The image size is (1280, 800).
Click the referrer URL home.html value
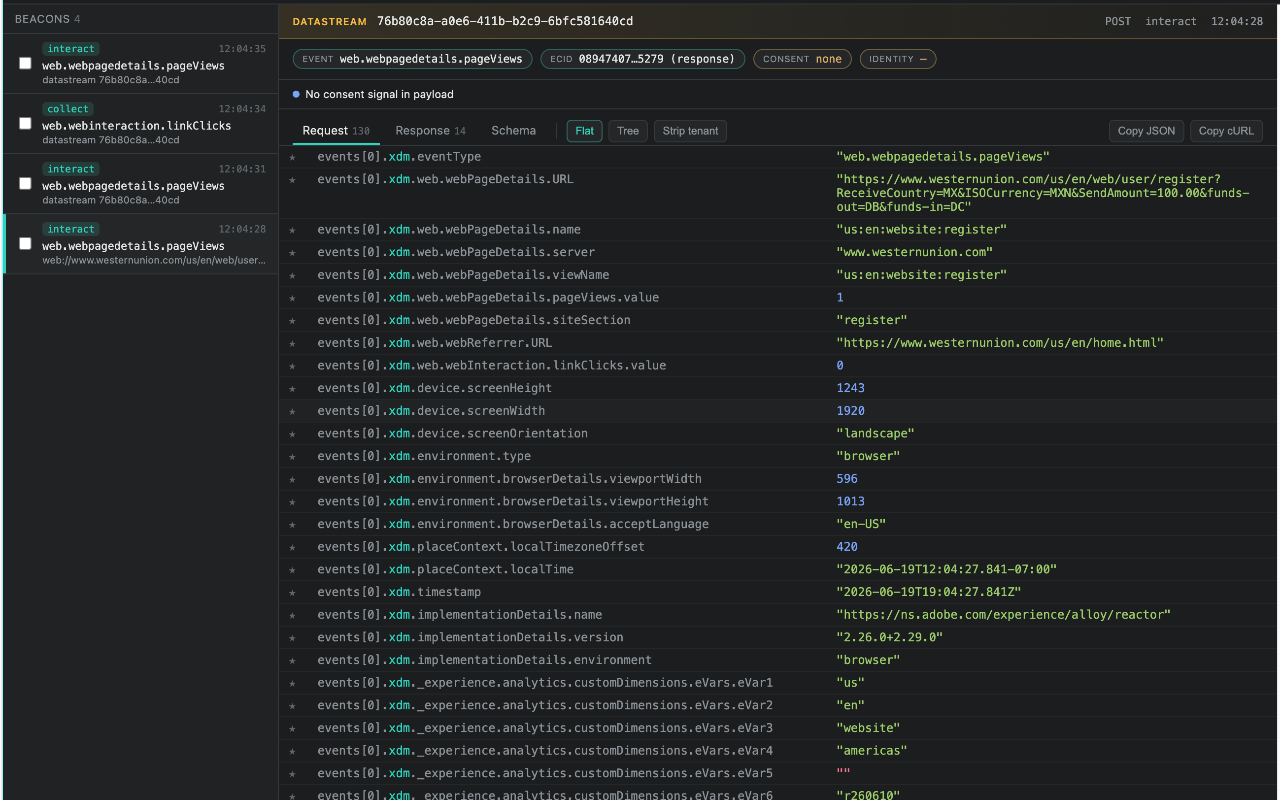click(1000, 343)
